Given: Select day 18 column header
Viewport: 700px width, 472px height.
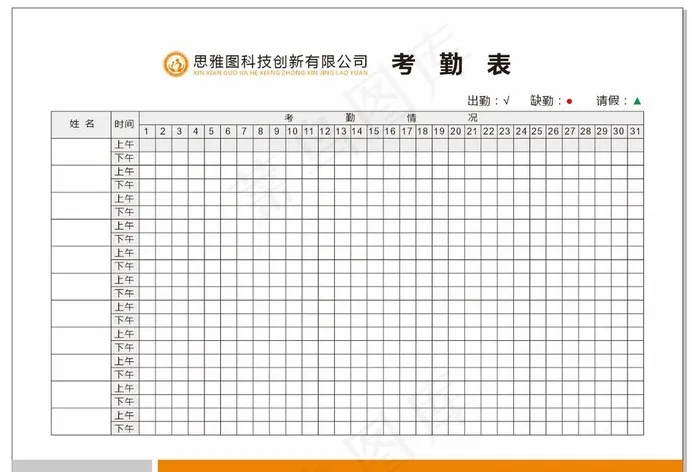Looking at the screenshot, I should 424,131.
